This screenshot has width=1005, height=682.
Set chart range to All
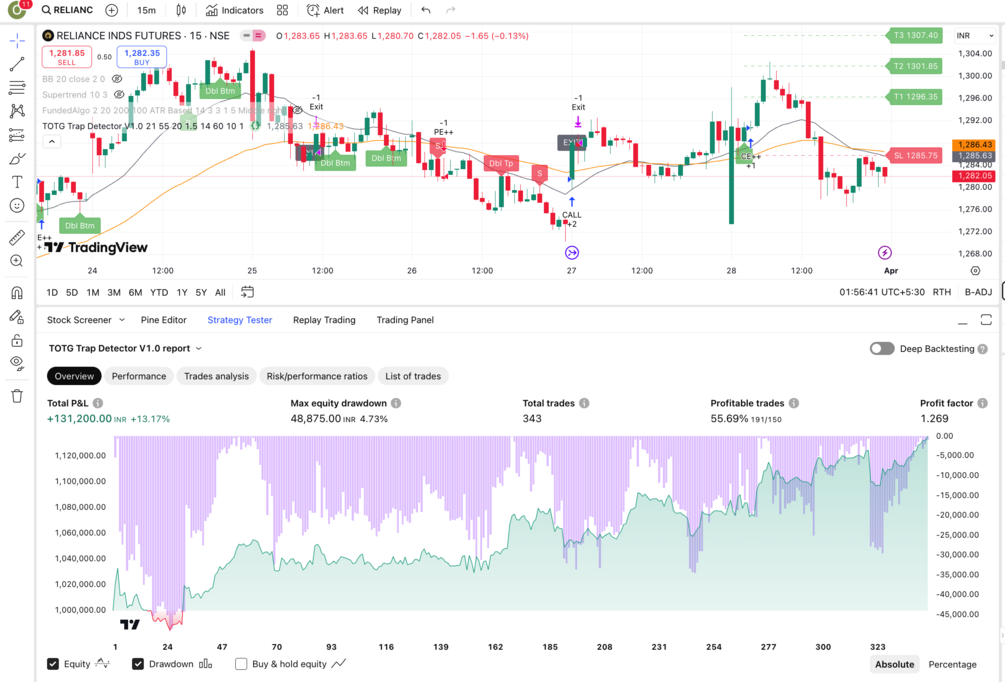[x=220, y=292]
